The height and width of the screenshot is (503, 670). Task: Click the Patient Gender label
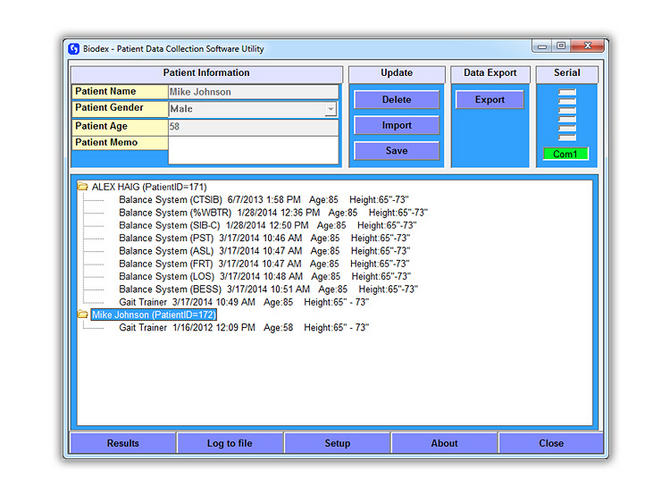pyautogui.click(x=120, y=109)
